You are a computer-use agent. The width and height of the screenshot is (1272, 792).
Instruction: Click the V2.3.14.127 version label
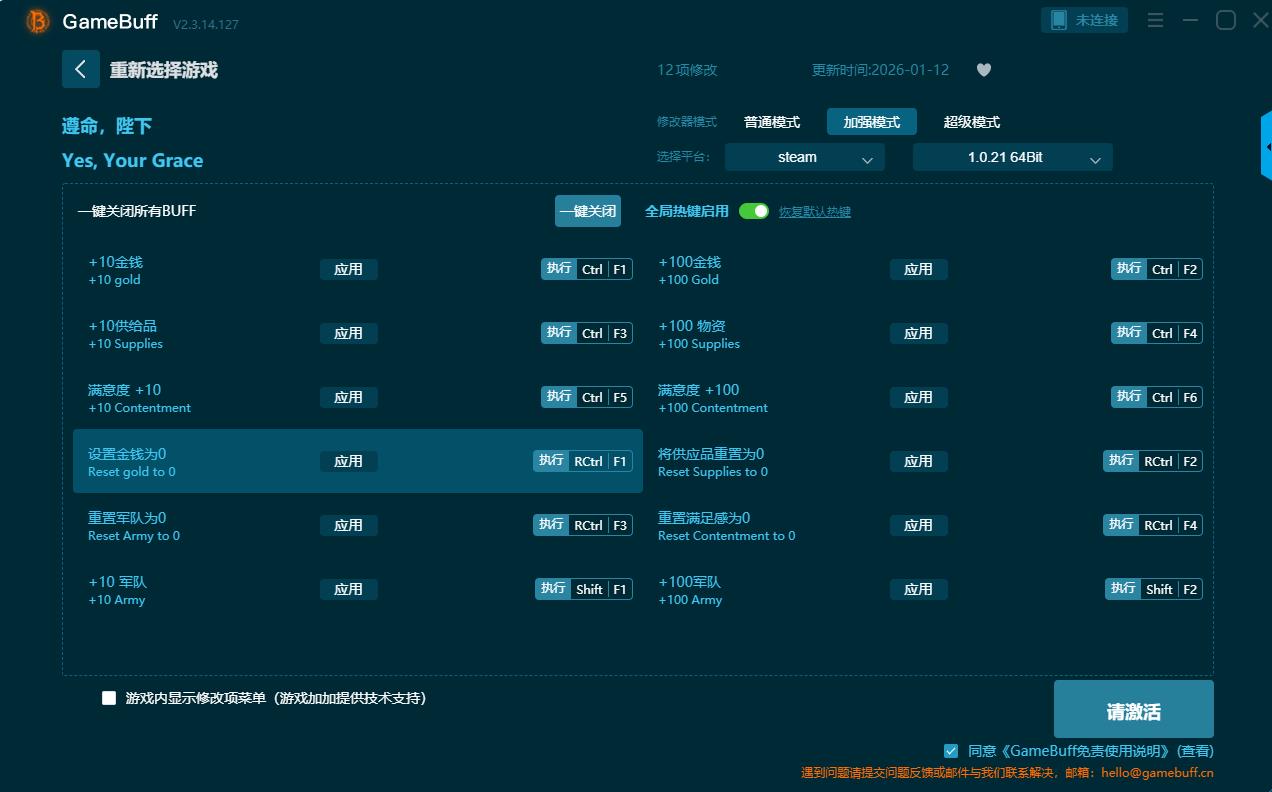pos(206,24)
